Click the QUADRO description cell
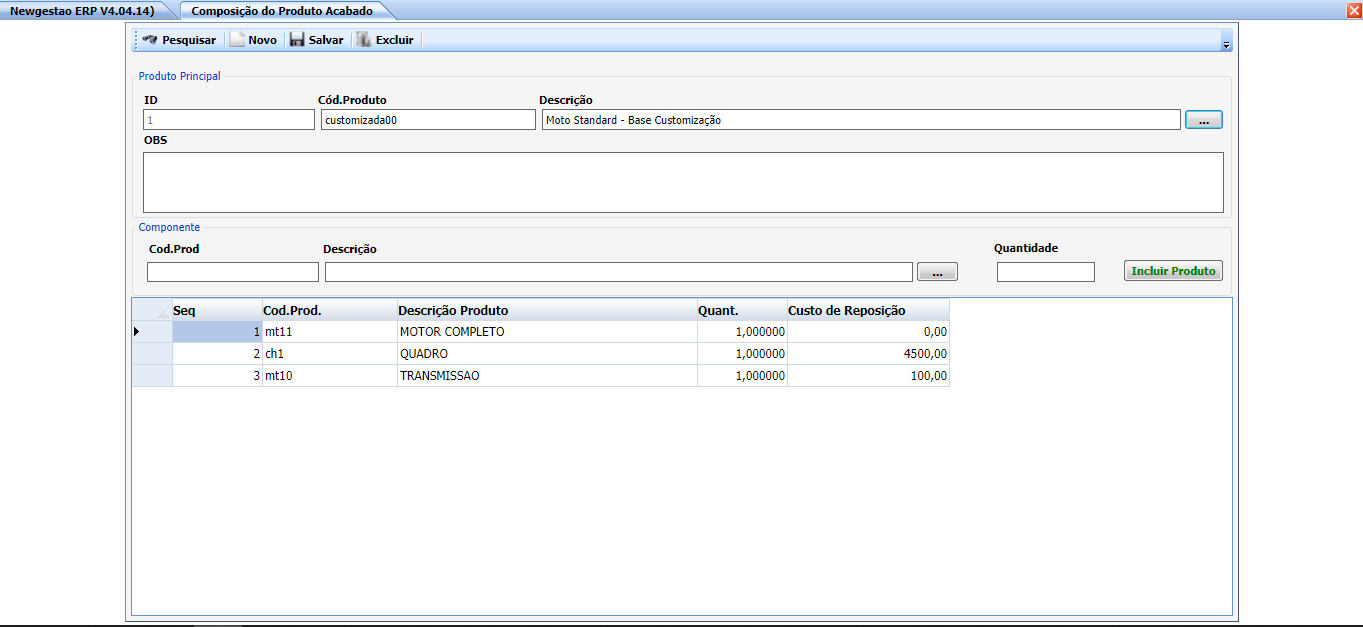This screenshot has width=1363, height=627. [x=547, y=353]
